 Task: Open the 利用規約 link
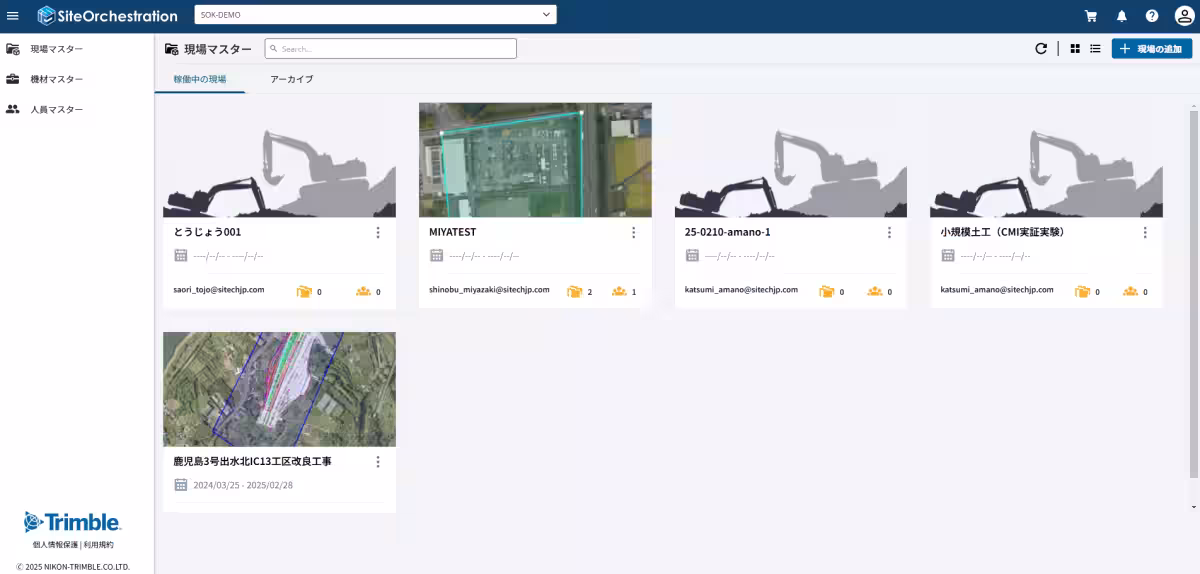[99, 545]
